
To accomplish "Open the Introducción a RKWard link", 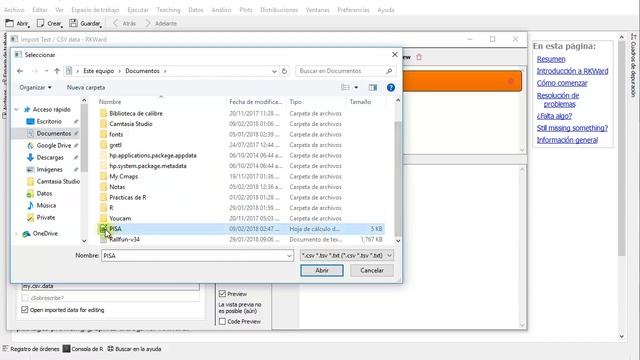I will pos(572,71).
